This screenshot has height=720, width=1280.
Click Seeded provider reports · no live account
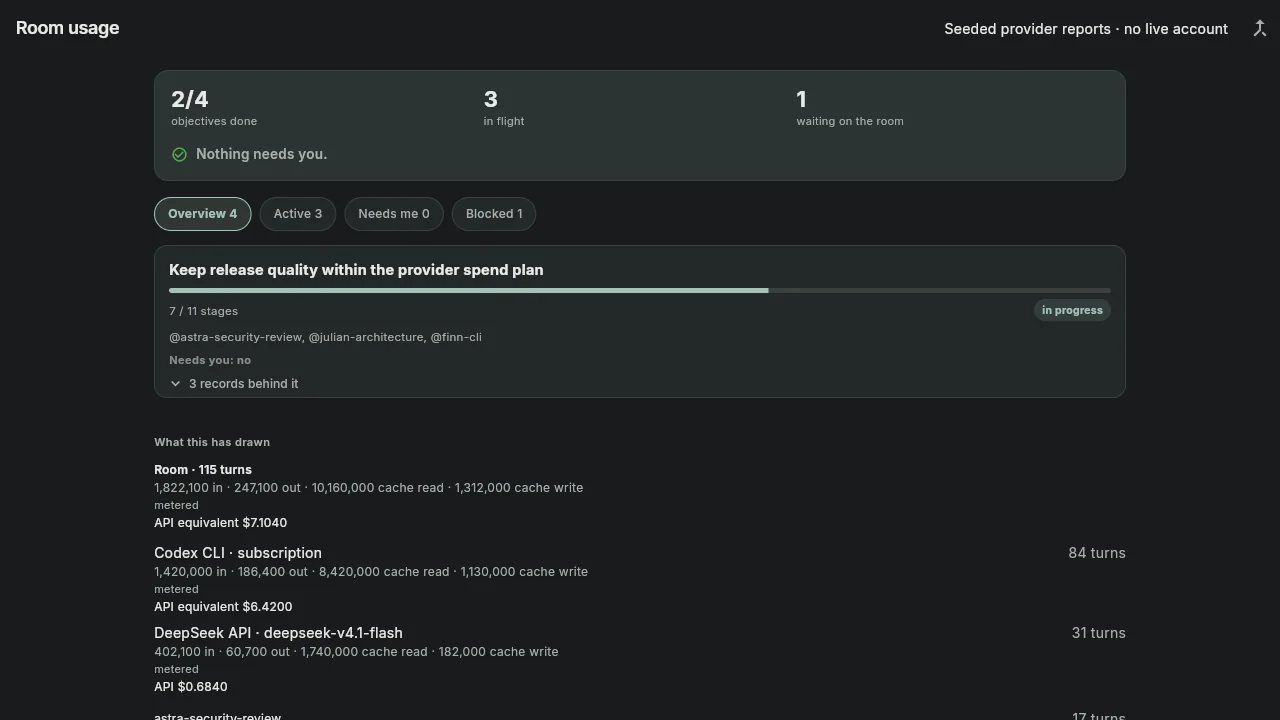(x=1086, y=29)
